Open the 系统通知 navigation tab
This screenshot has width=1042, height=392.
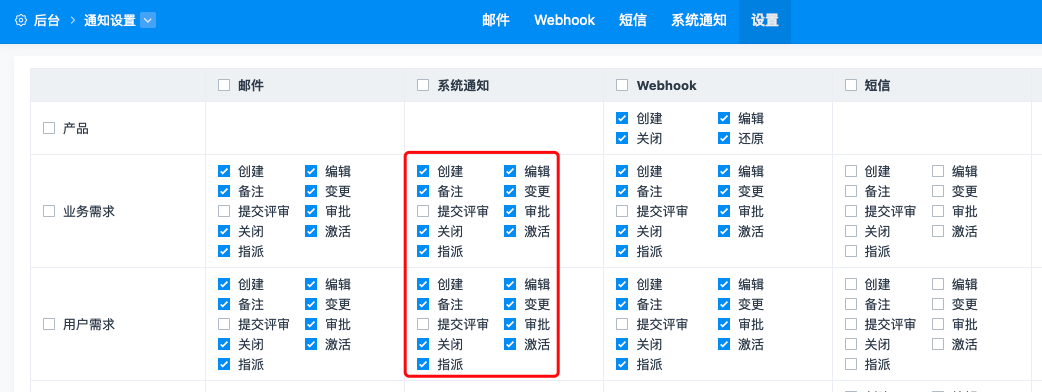[698, 21]
